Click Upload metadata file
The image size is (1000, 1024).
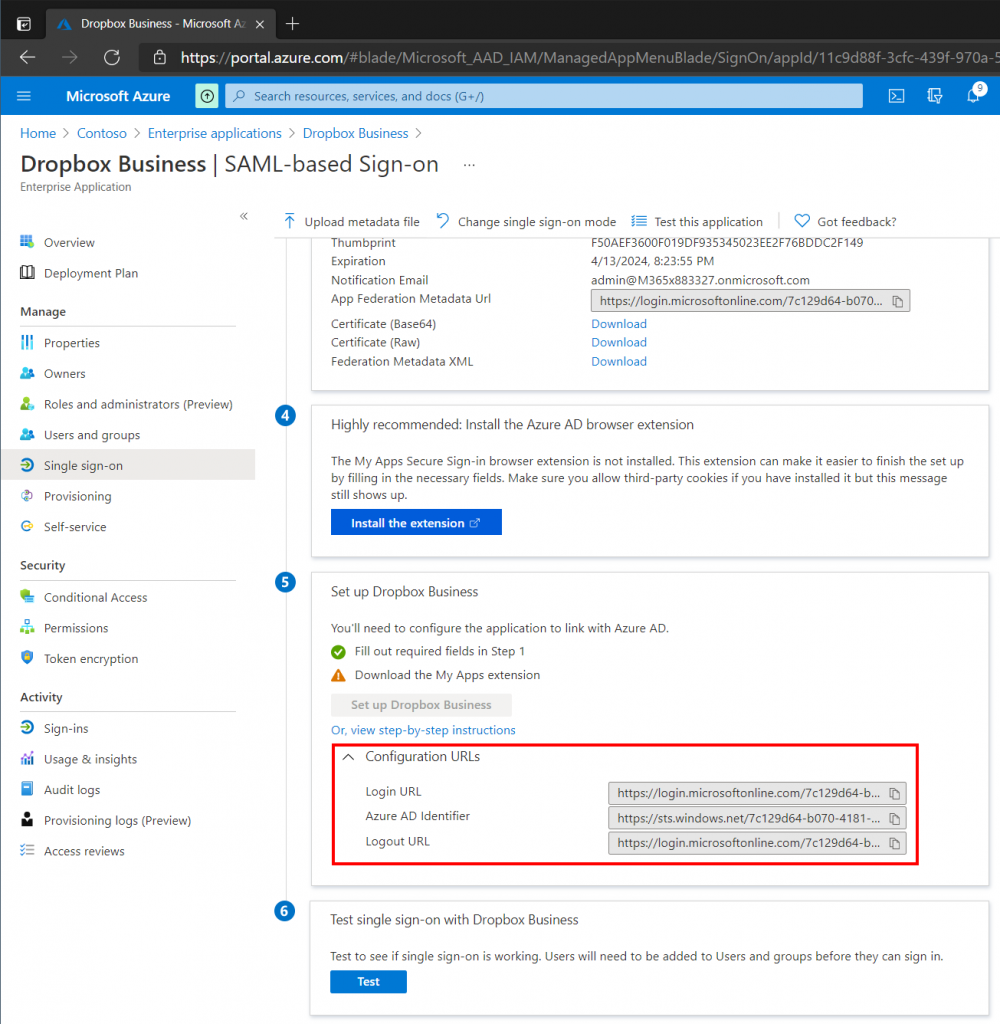[352, 221]
